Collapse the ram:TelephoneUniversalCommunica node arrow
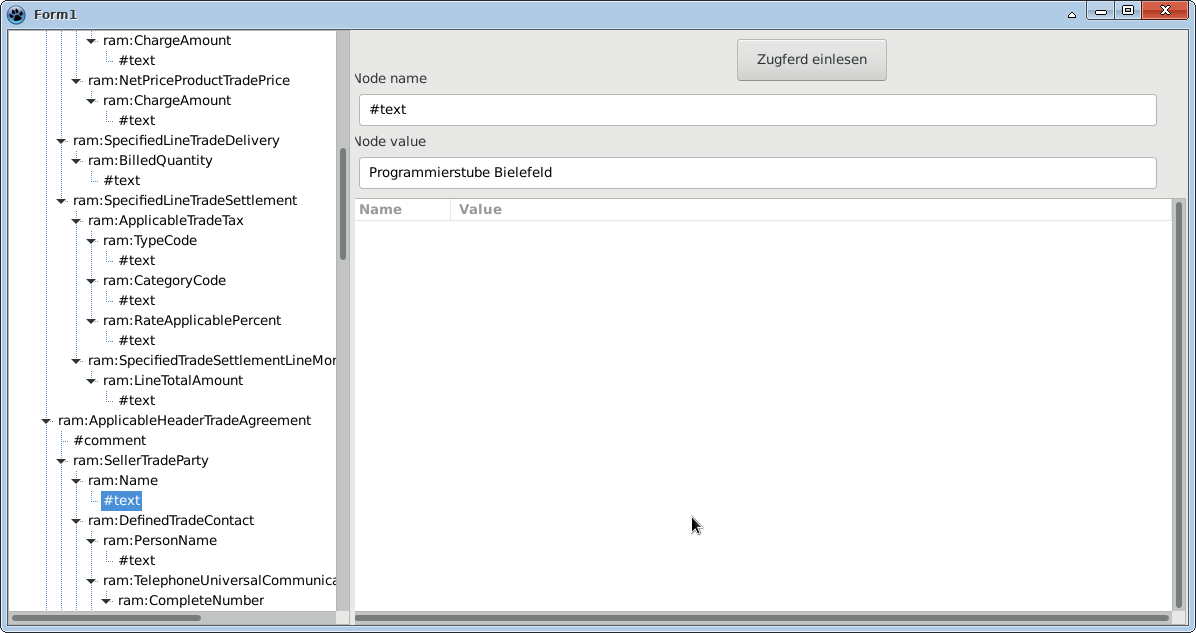 pos(92,581)
